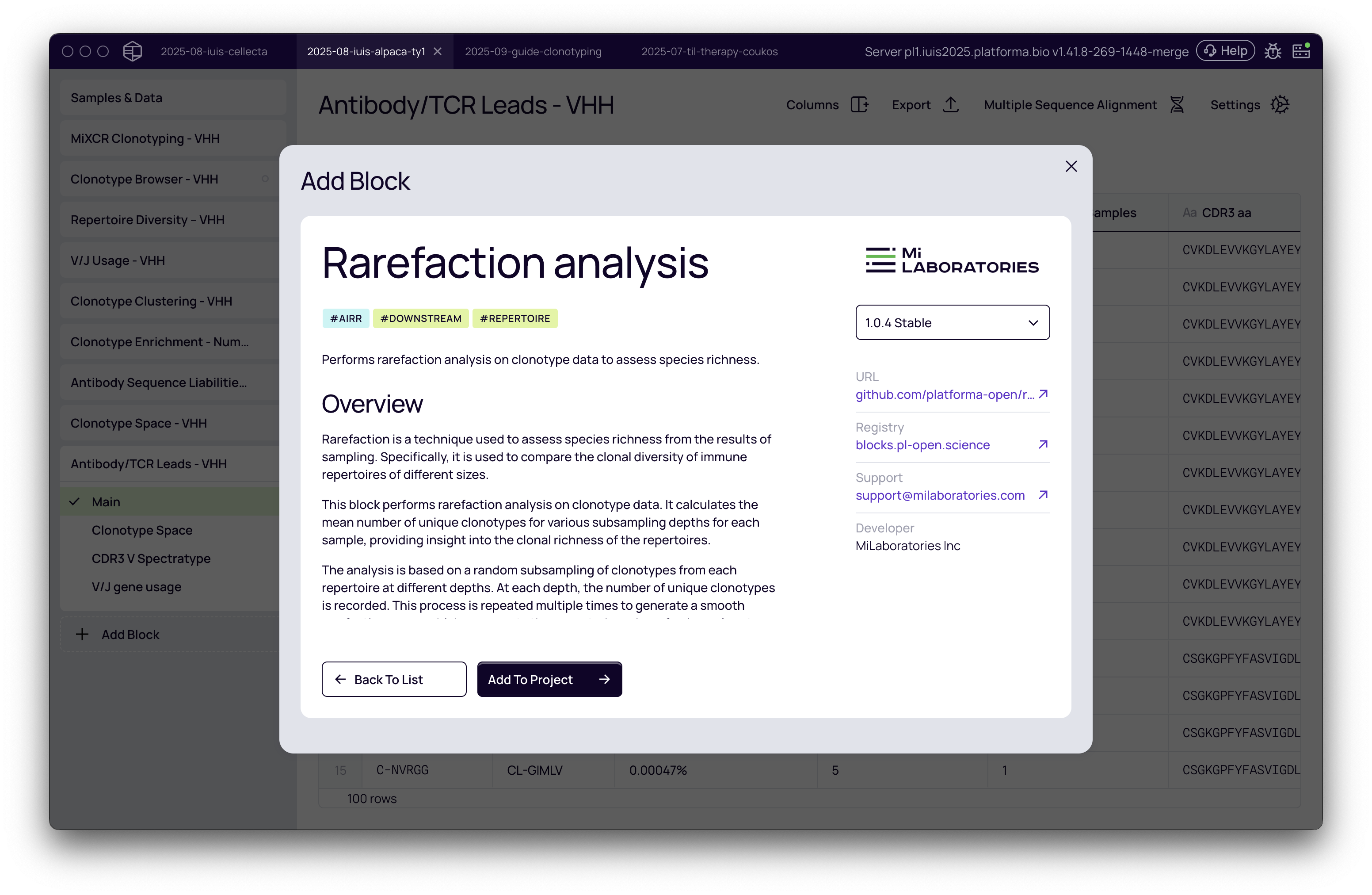Click the server status icon with green indicator

pos(1301,51)
